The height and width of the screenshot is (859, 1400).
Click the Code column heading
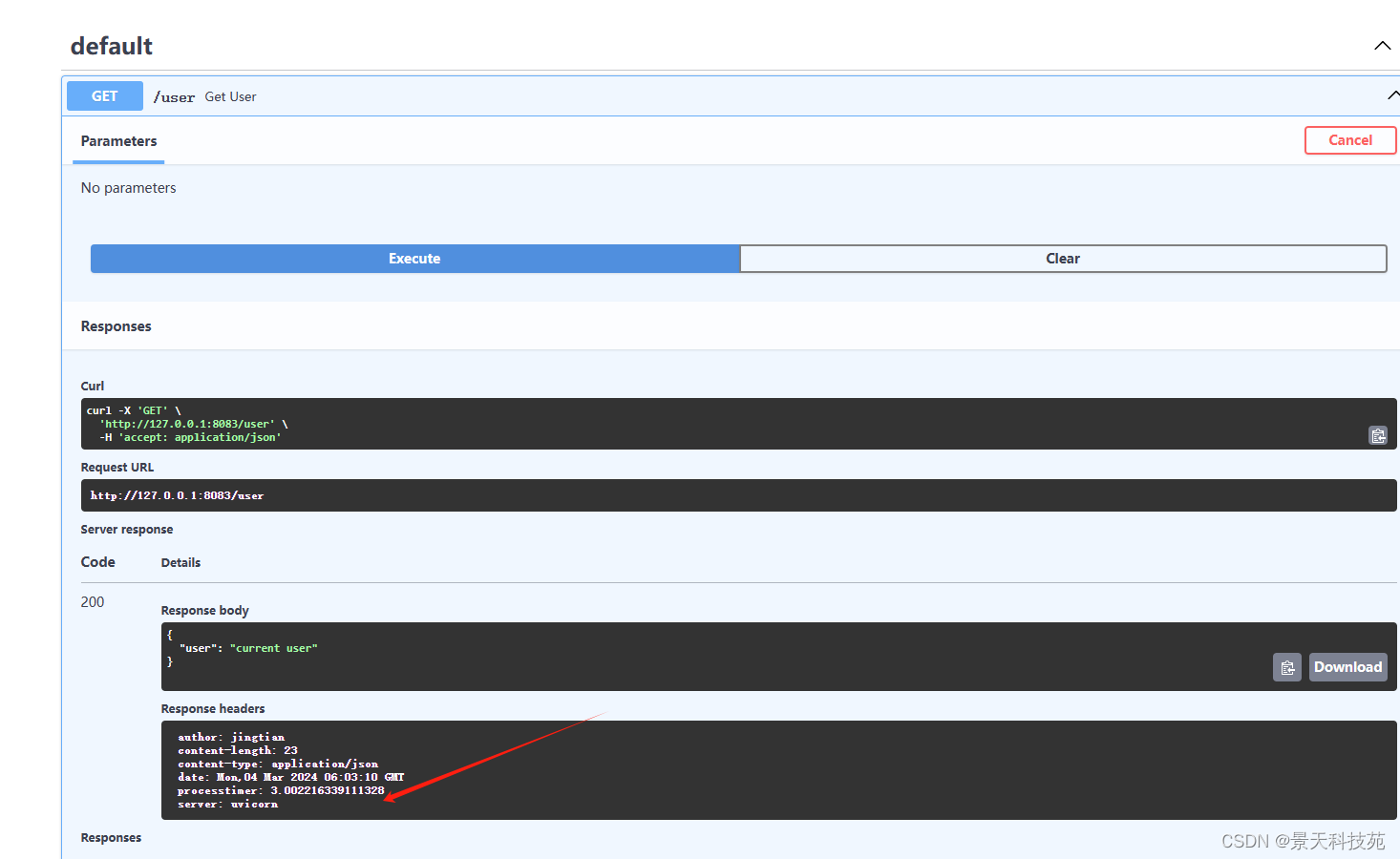[98, 562]
